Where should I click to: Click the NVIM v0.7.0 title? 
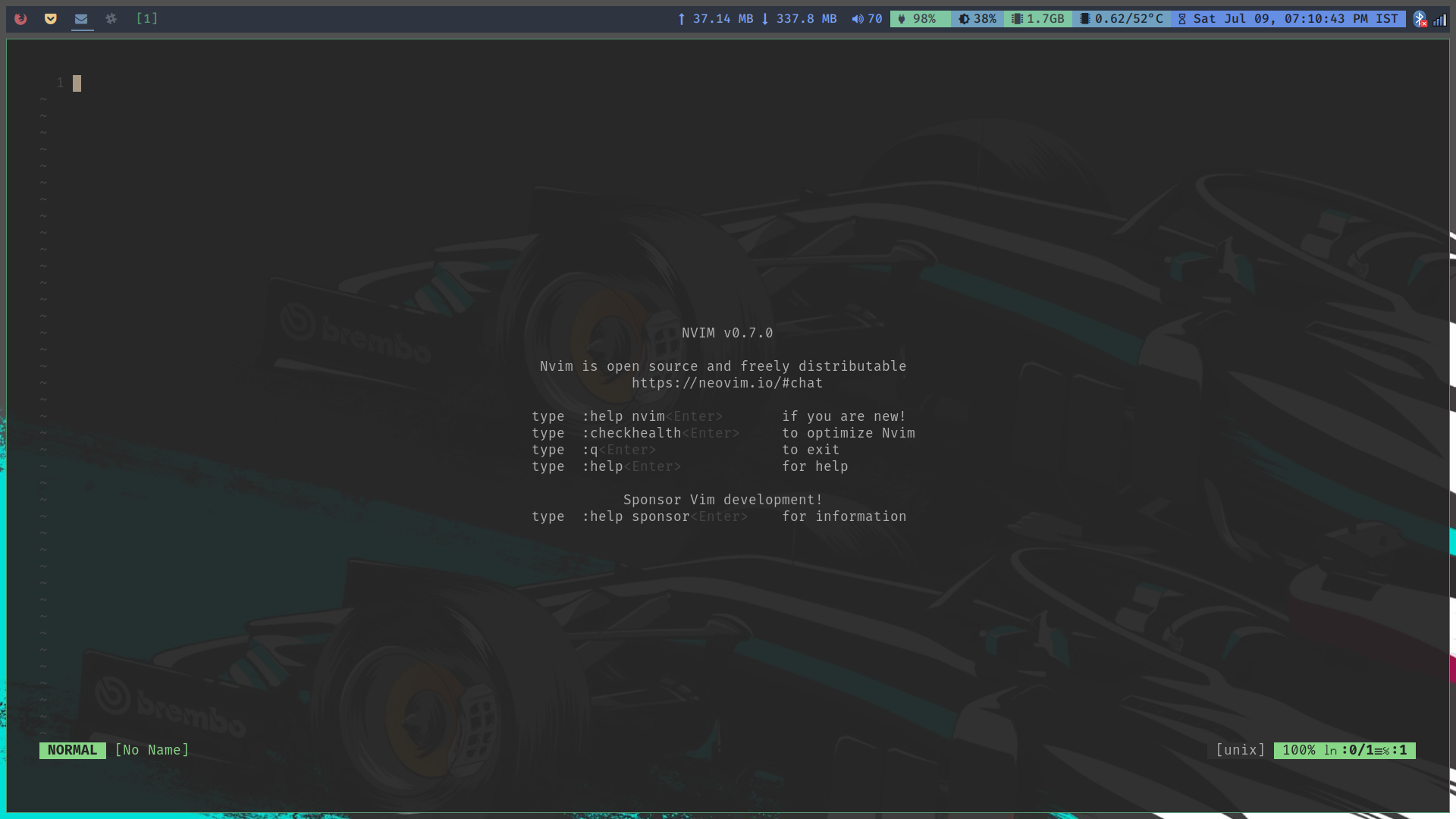tap(727, 333)
